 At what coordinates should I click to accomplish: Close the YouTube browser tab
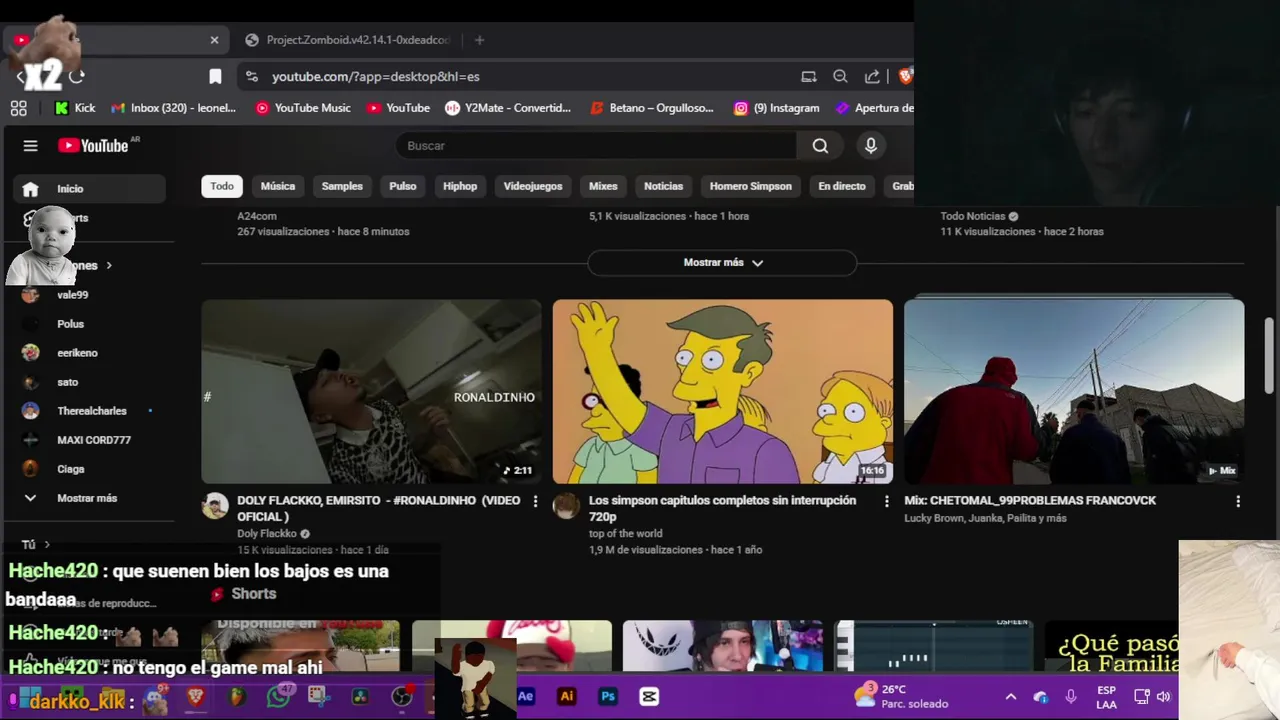pos(214,40)
